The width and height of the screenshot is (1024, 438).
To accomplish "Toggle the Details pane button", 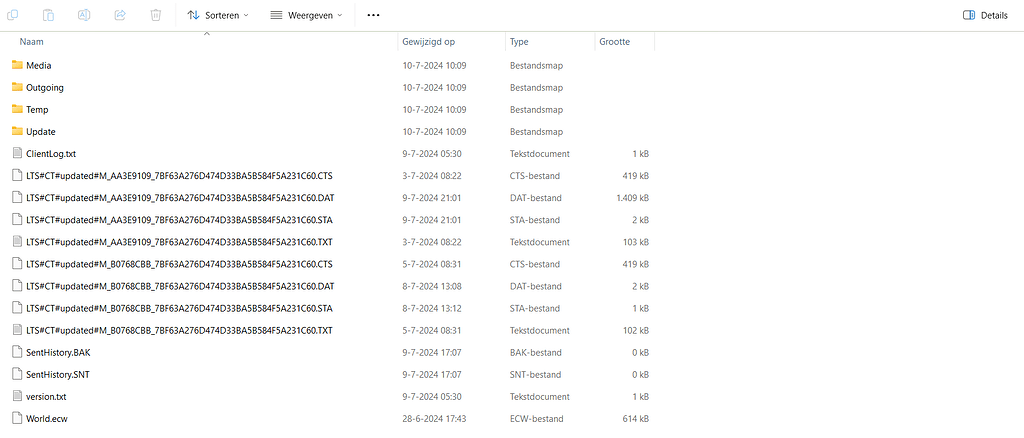I will click(985, 15).
